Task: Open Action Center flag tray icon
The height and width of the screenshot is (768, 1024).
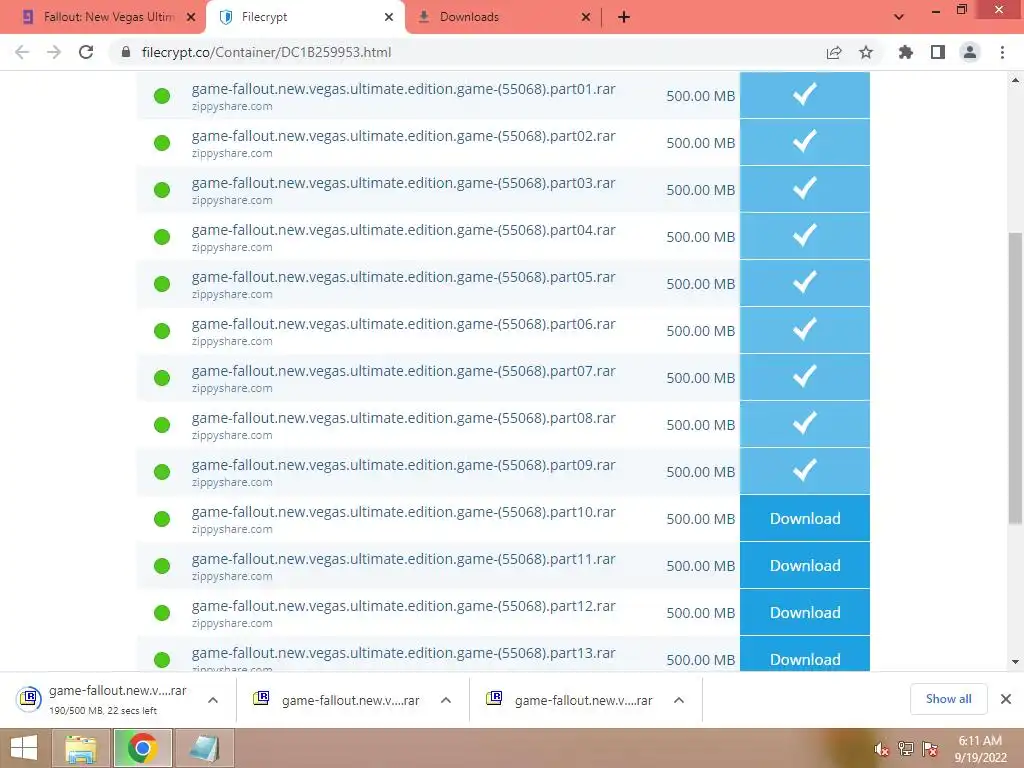Action: 930,749
